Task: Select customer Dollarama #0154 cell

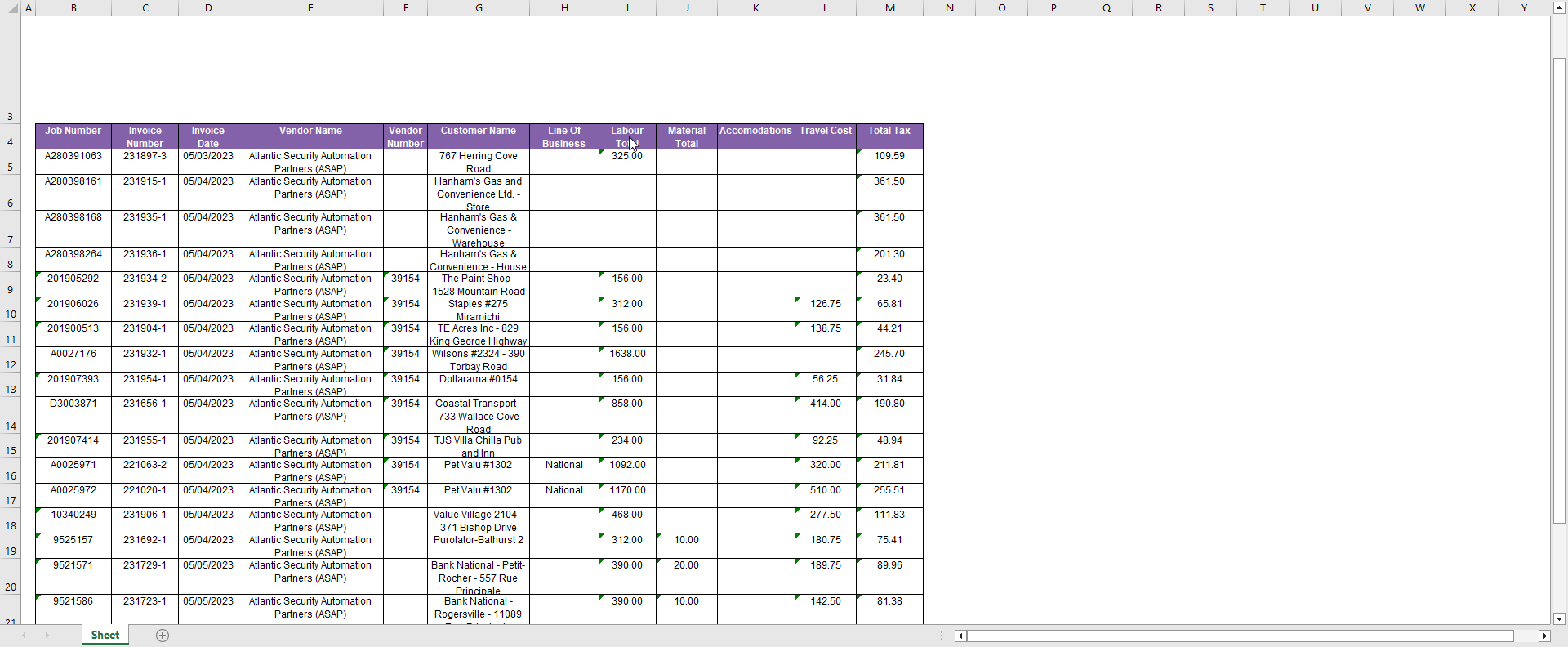Action: [x=479, y=385]
